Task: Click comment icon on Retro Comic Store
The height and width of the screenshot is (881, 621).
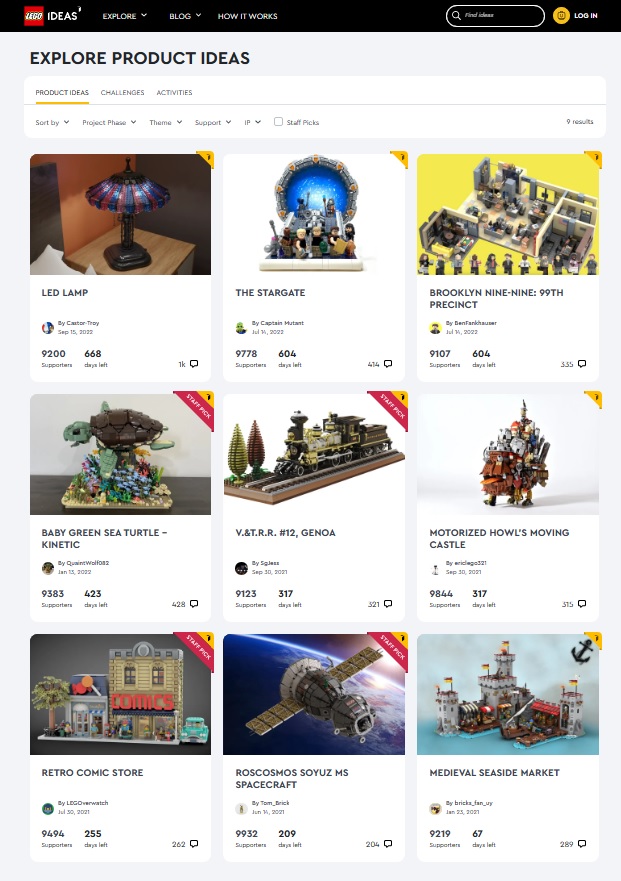Action: click(194, 844)
